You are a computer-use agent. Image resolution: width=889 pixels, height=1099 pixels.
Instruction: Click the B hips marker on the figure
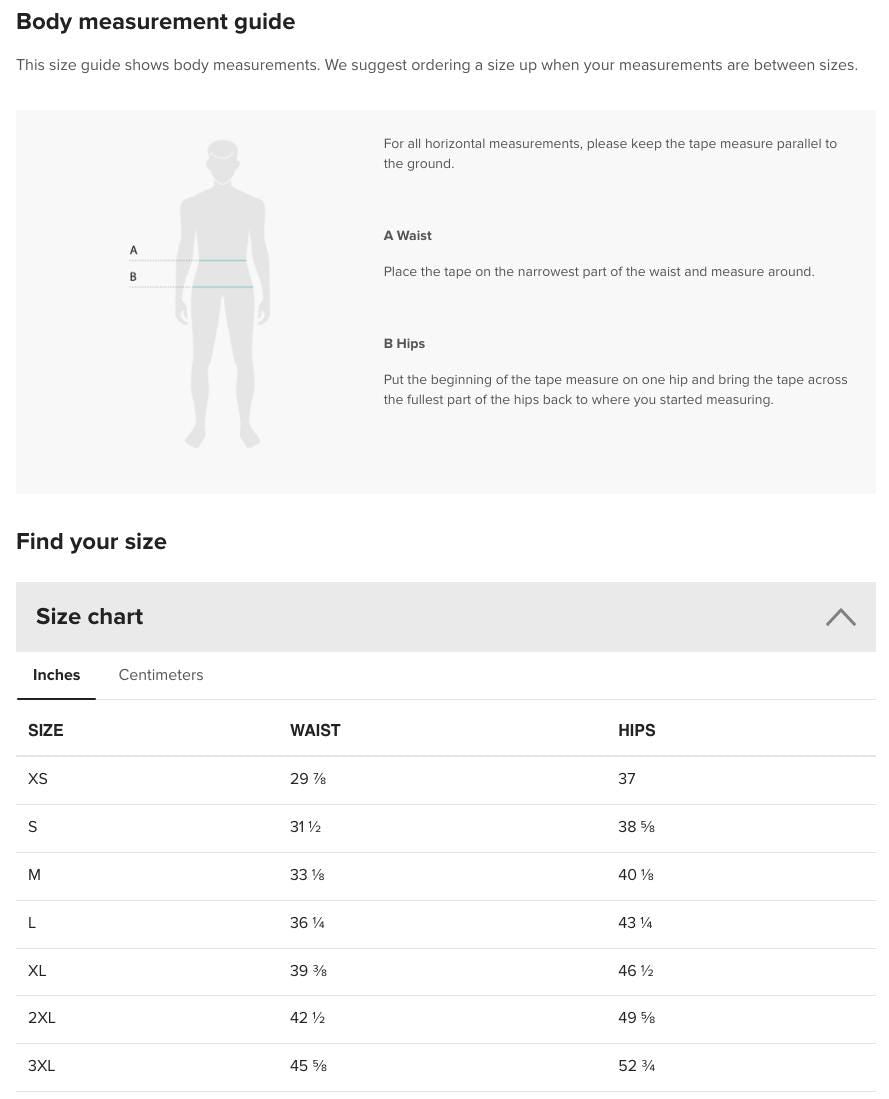click(133, 276)
